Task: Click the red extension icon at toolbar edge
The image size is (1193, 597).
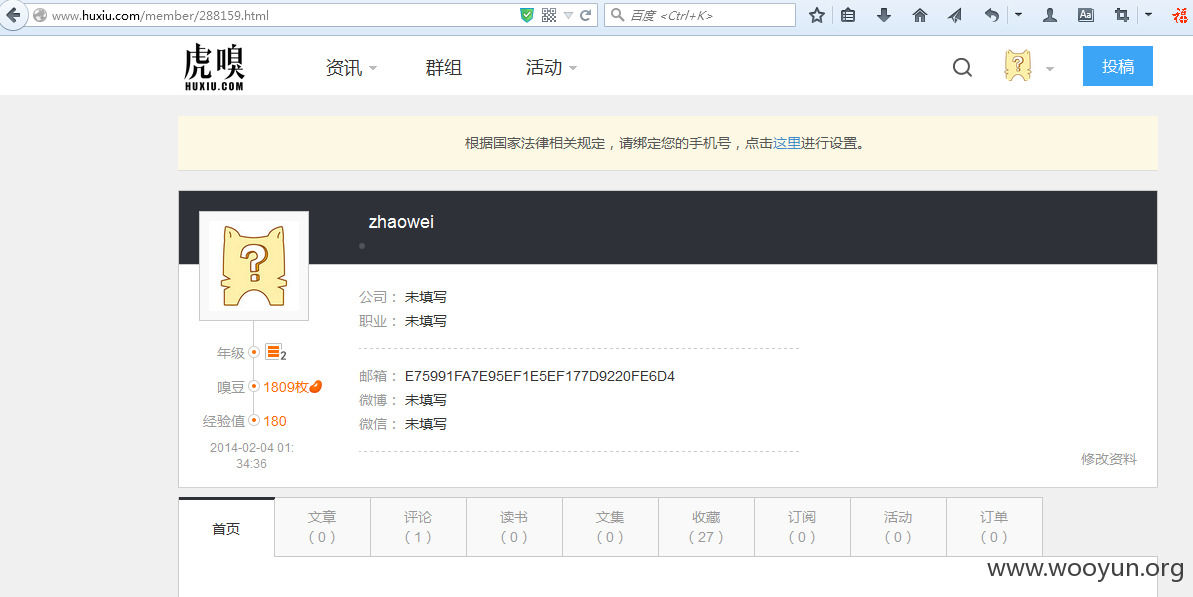Action: pyautogui.click(x=1181, y=15)
